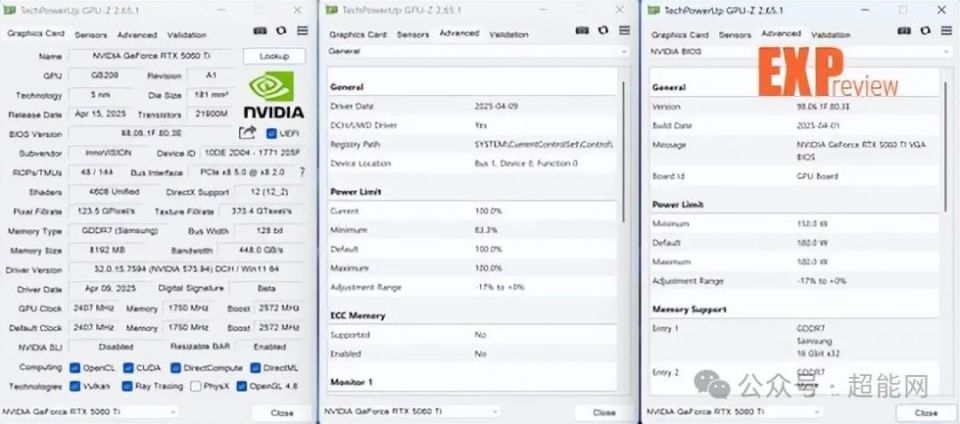The image size is (960, 424).
Task: Click GPU-Z app icon in right title bar
Action: pos(653,10)
